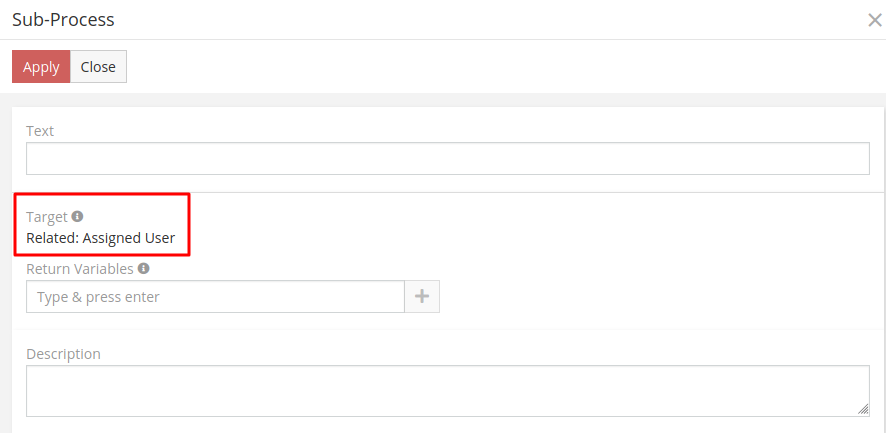886x433 pixels.
Task: Click the Description box resize handle
Action: tap(863, 409)
